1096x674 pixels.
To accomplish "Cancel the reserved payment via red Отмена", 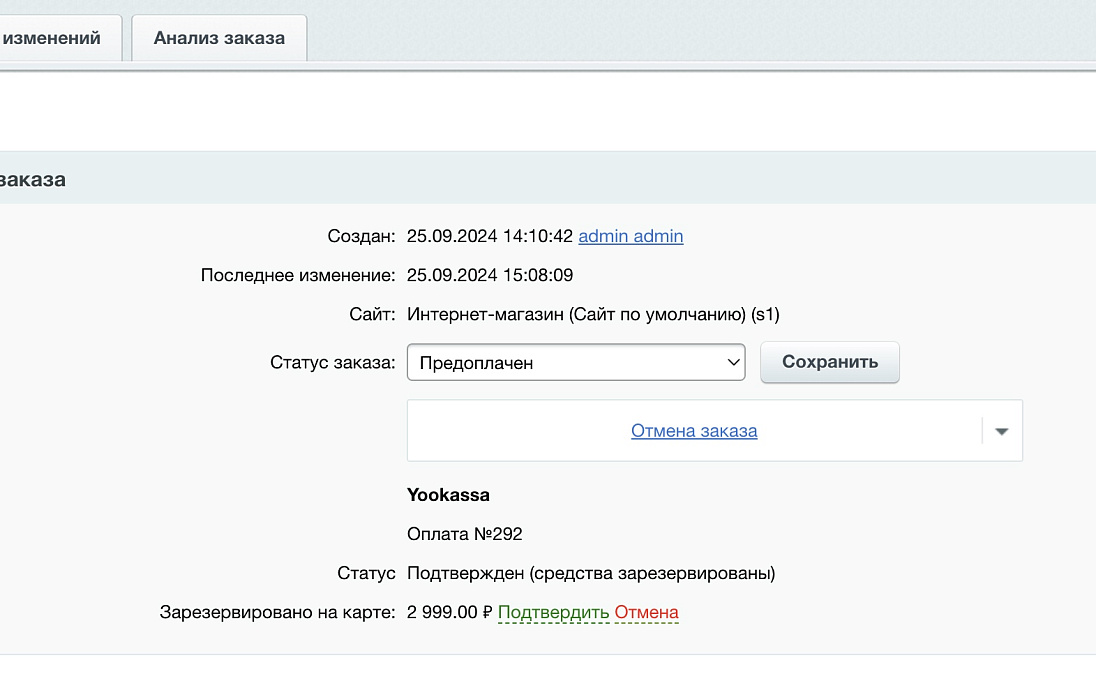I will point(646,613).
